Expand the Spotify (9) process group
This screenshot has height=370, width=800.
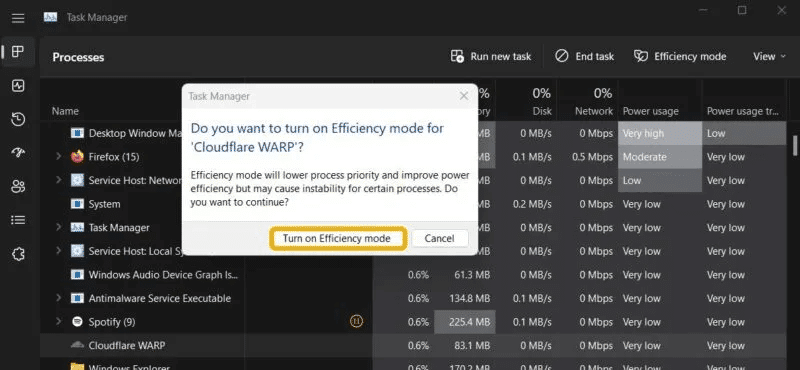59,322
